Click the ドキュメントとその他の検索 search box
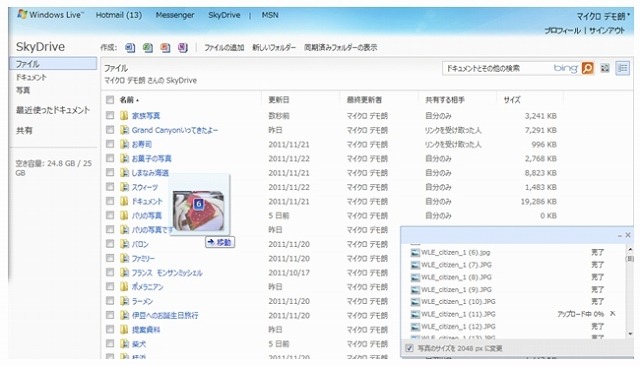640x366 pixels. pos(498,68)
